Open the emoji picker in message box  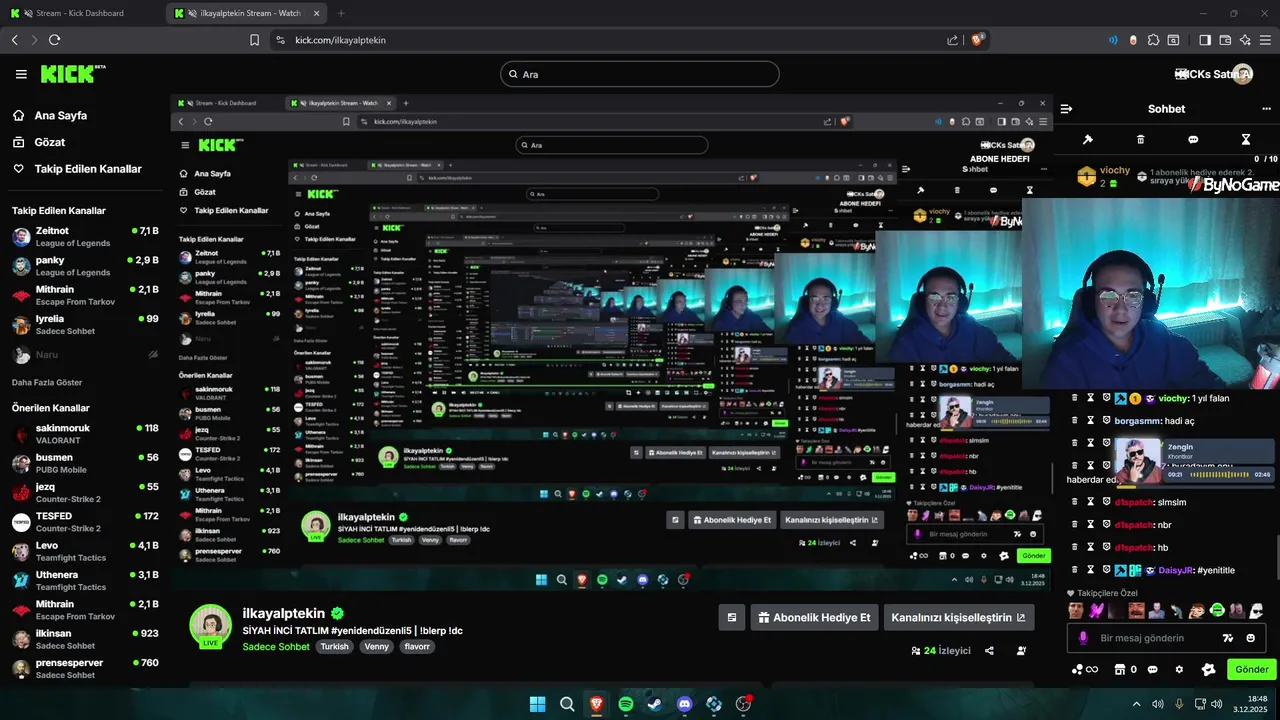[x=1251, y=638]
